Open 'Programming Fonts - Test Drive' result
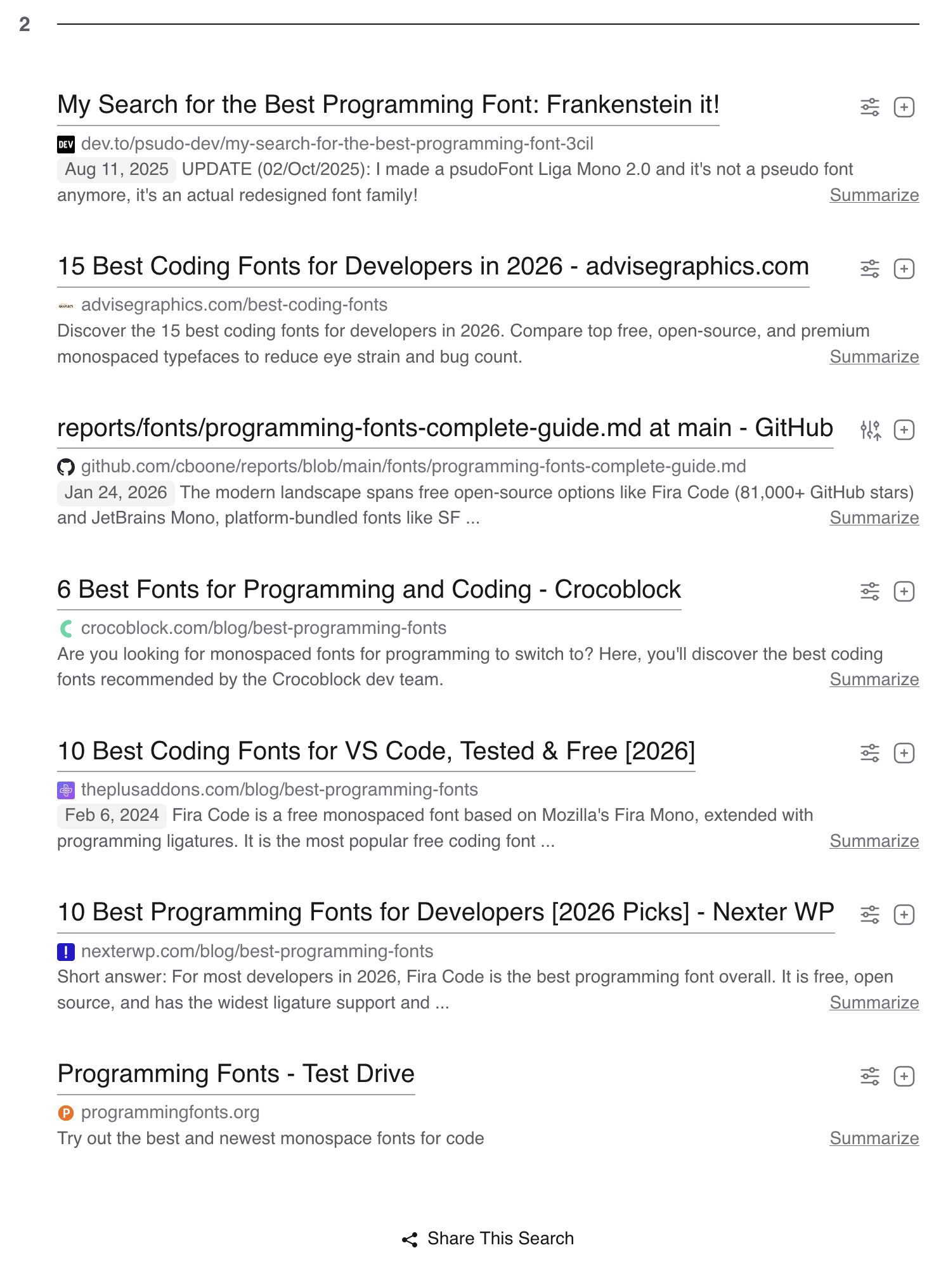This screenshot has height=1288, width=941. click(236, 1074)
